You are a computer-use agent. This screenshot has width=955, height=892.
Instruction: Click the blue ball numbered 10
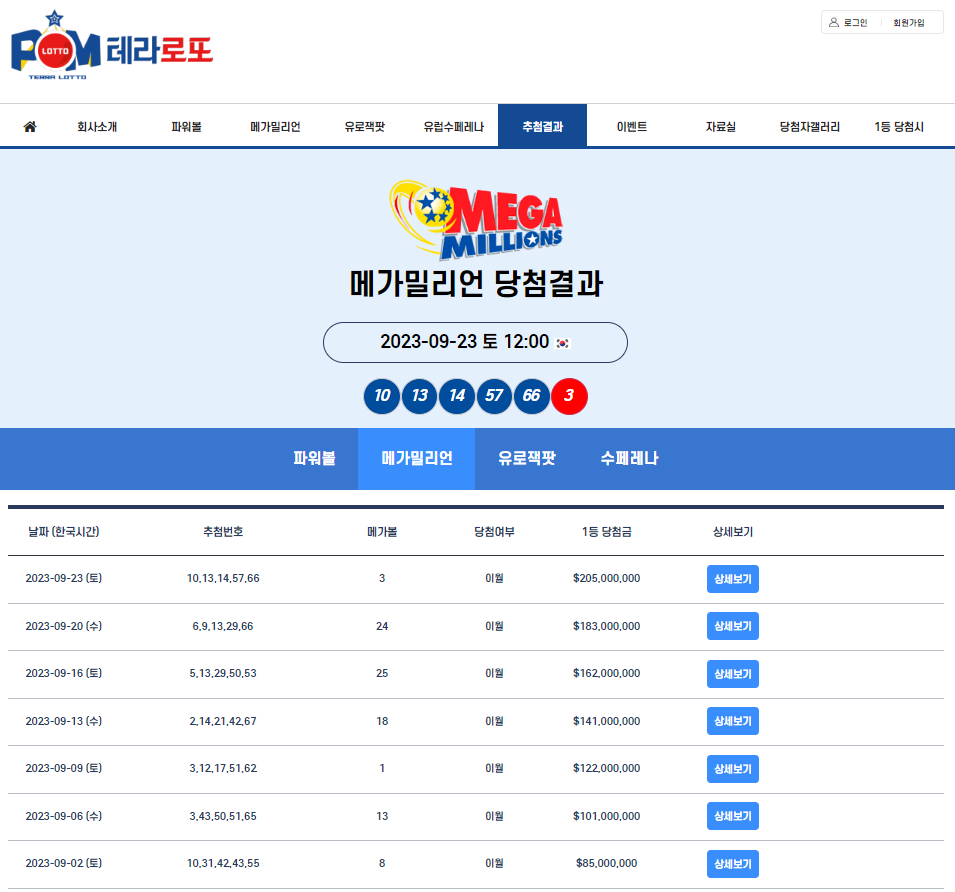click(x=382, y=396)
